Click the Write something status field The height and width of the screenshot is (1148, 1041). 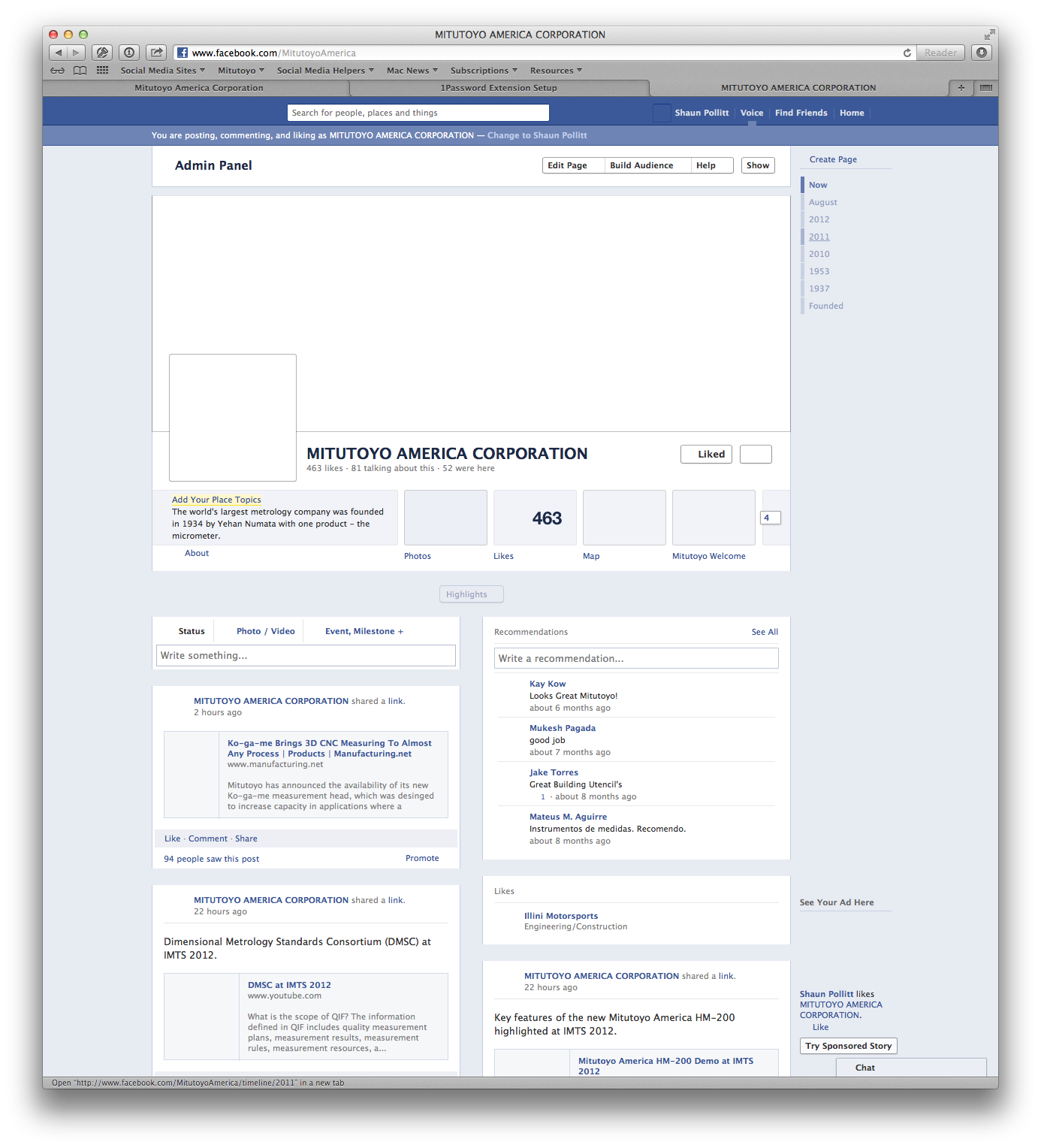coord(306,655)
